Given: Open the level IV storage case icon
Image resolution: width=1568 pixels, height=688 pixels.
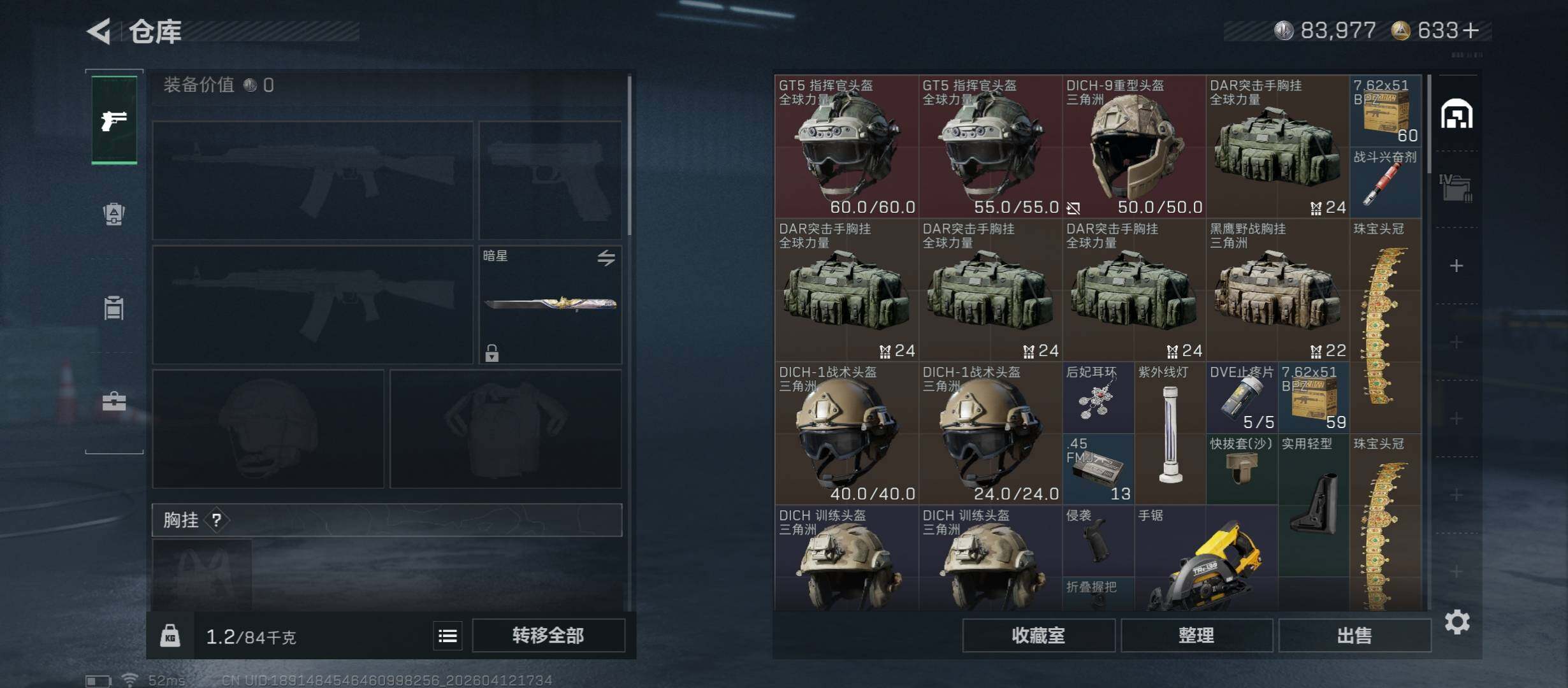Looking at the screenshot, I should click(1456, 188).
